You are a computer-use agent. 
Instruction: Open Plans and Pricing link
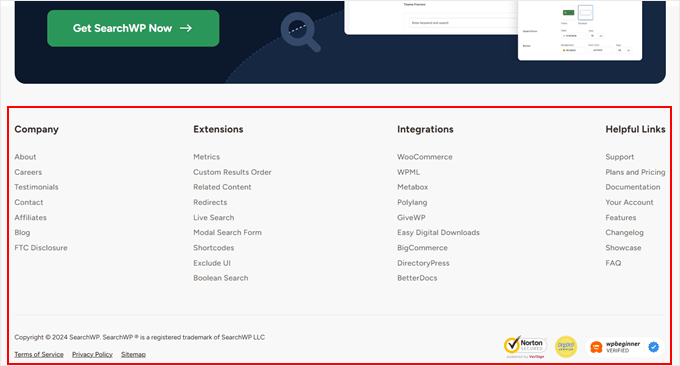[x=635, y=172]
